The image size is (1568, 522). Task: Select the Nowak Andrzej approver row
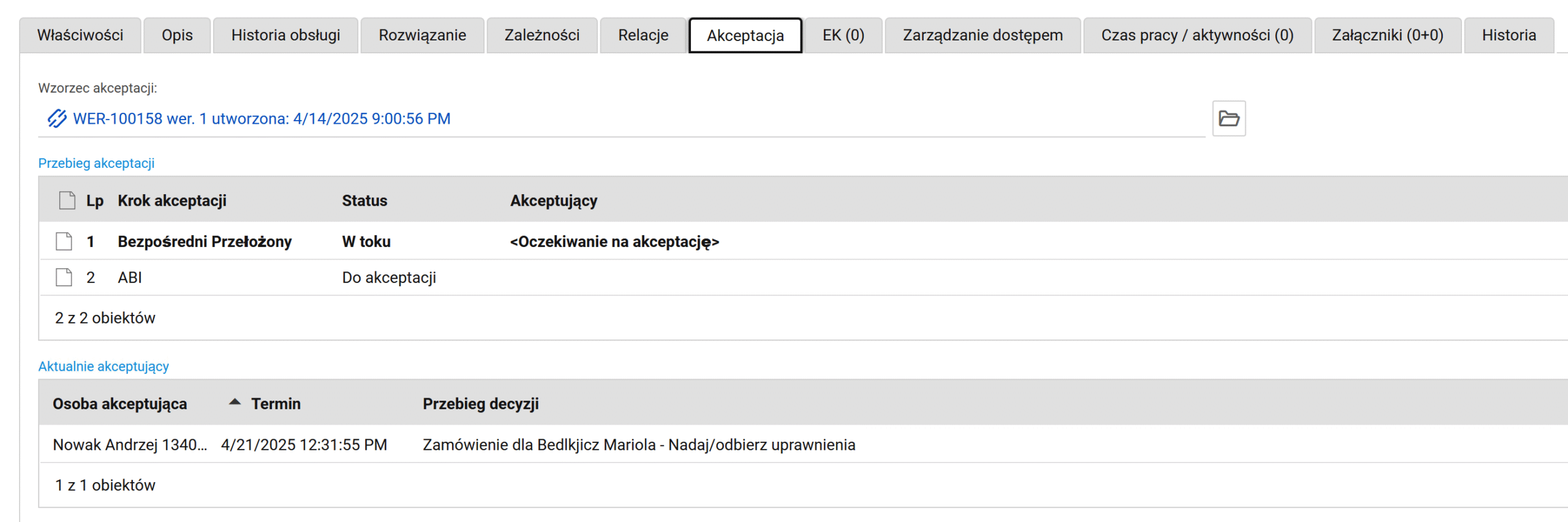[x=803, y=444]
